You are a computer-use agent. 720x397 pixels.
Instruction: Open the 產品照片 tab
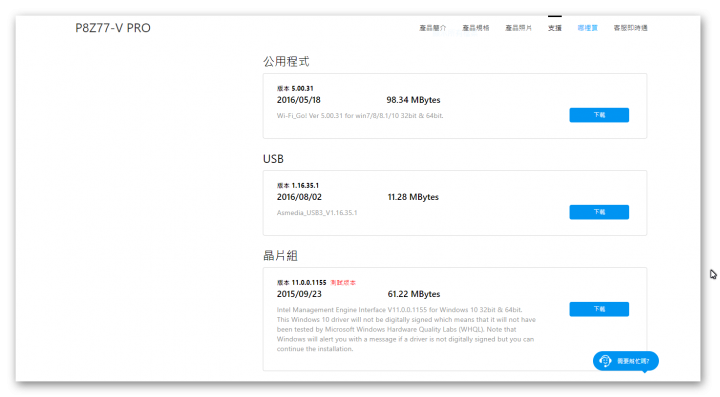point(518,28)
